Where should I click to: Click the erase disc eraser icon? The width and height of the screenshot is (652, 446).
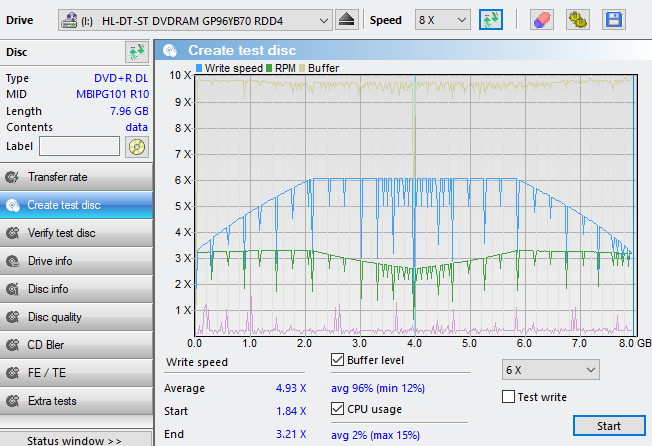[x=541, y=20]
